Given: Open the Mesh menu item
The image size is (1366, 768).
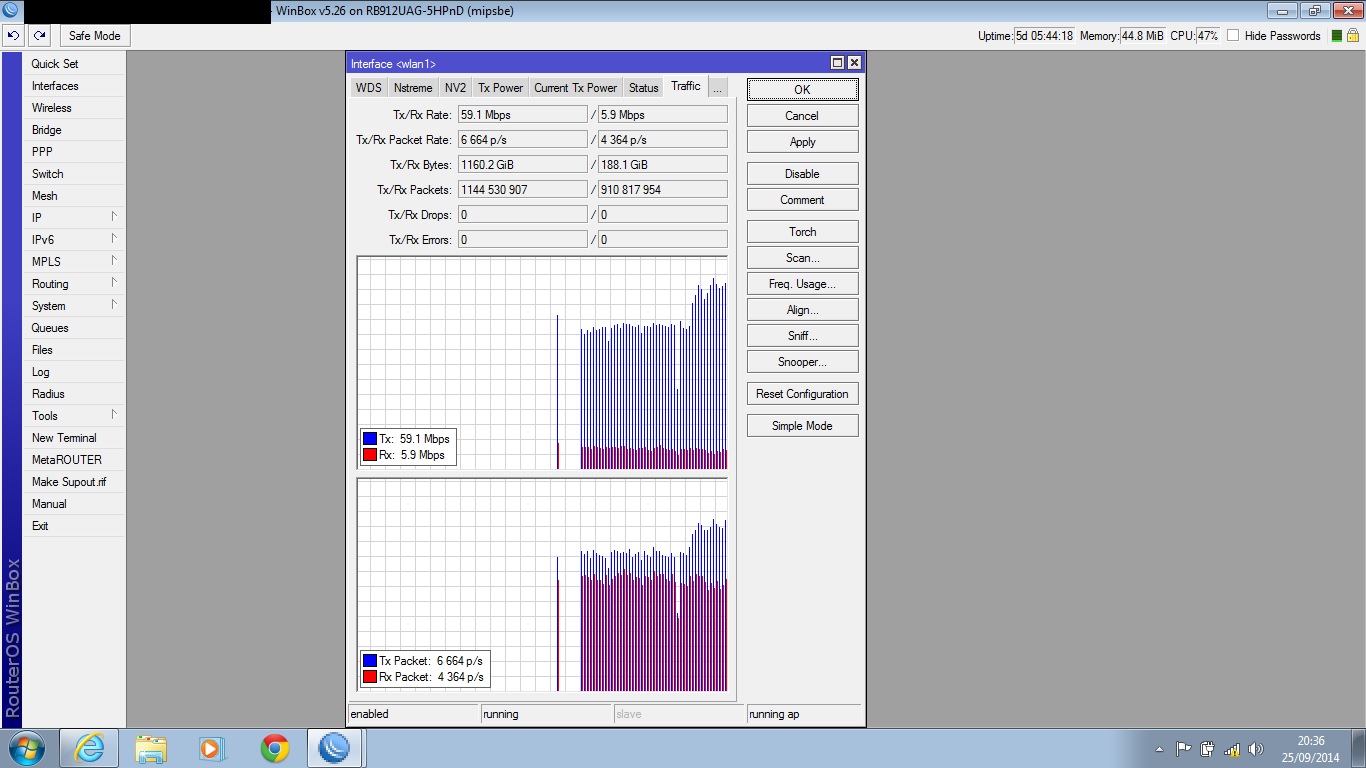Looking at the screenshot, I should click(x=75, y=196).
